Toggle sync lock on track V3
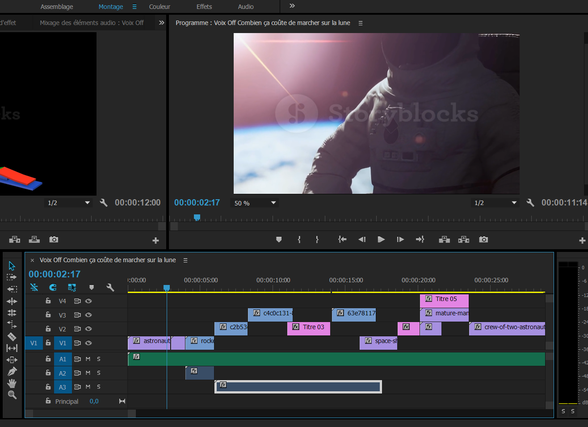This screenshot has width=588, height=427. tap(77, 315)
